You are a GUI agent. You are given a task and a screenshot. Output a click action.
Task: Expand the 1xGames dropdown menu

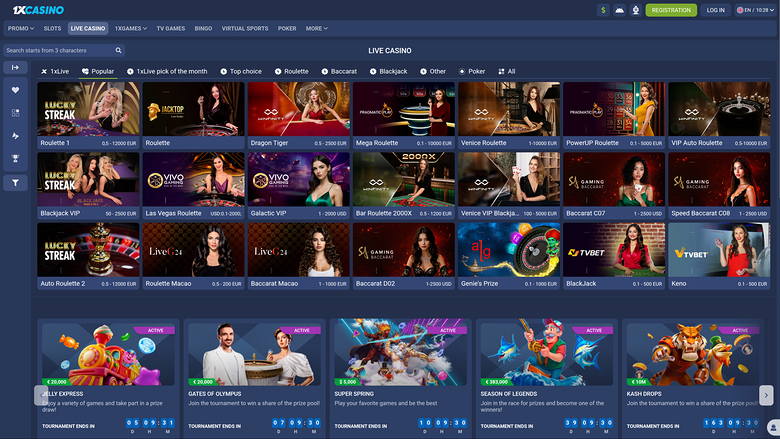131,28
